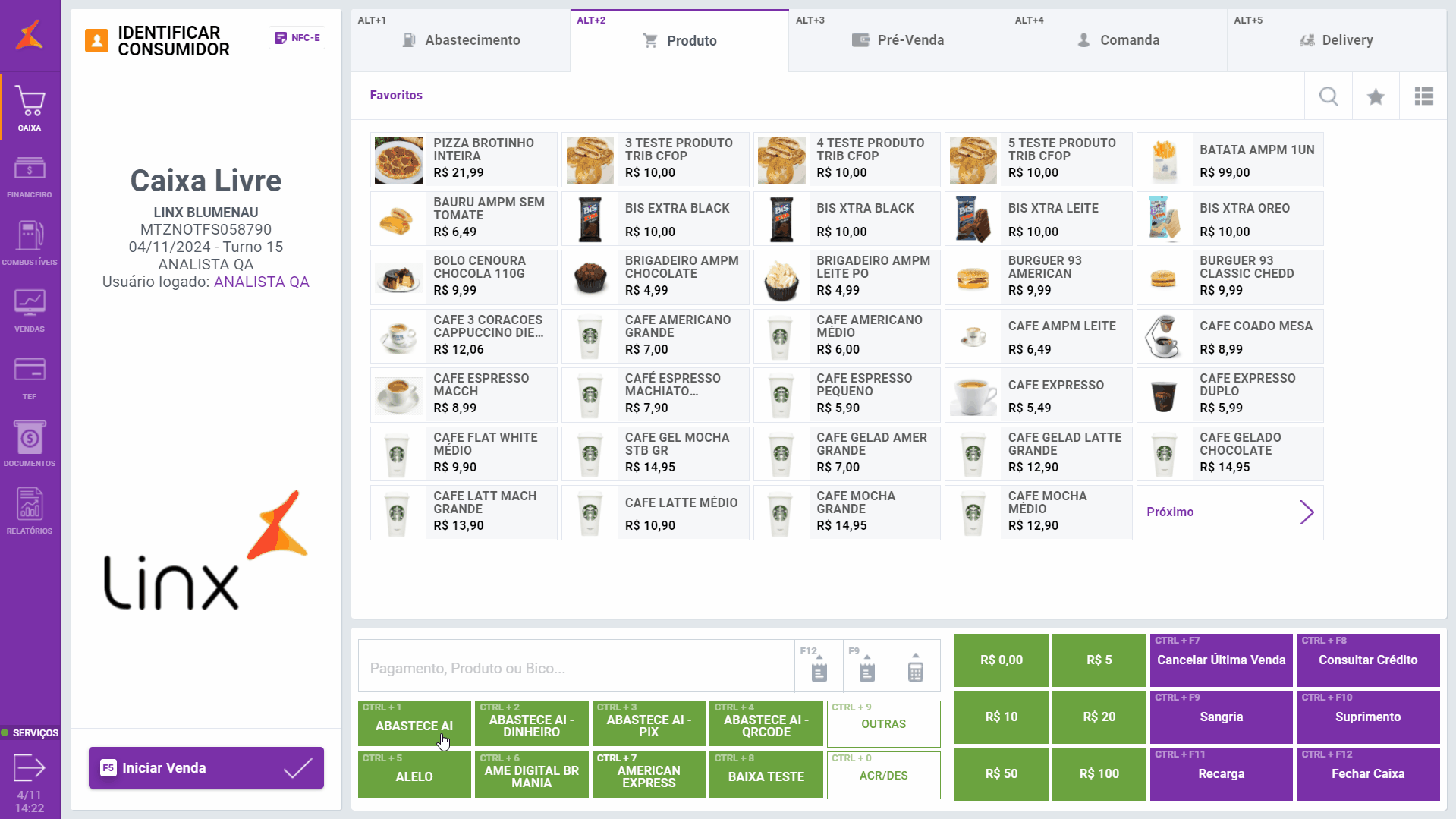This screenshot has width=1456, height=819.
Task: Click the Suprimento button
Action: (x=1368, y=717)
